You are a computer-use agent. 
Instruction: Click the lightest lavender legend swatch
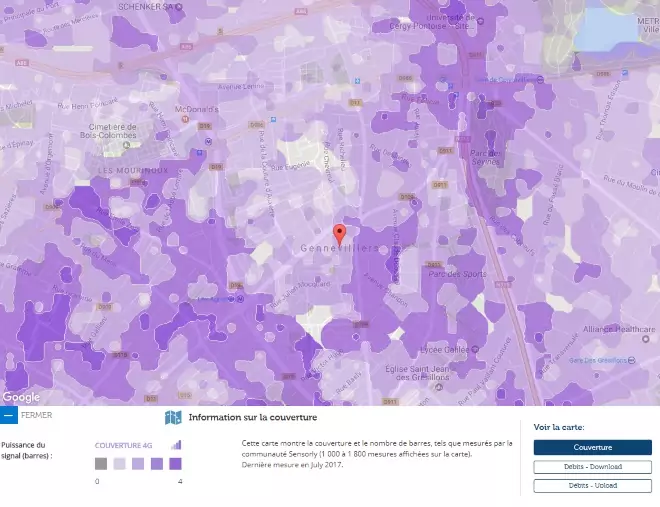click(x=120, y=464)
